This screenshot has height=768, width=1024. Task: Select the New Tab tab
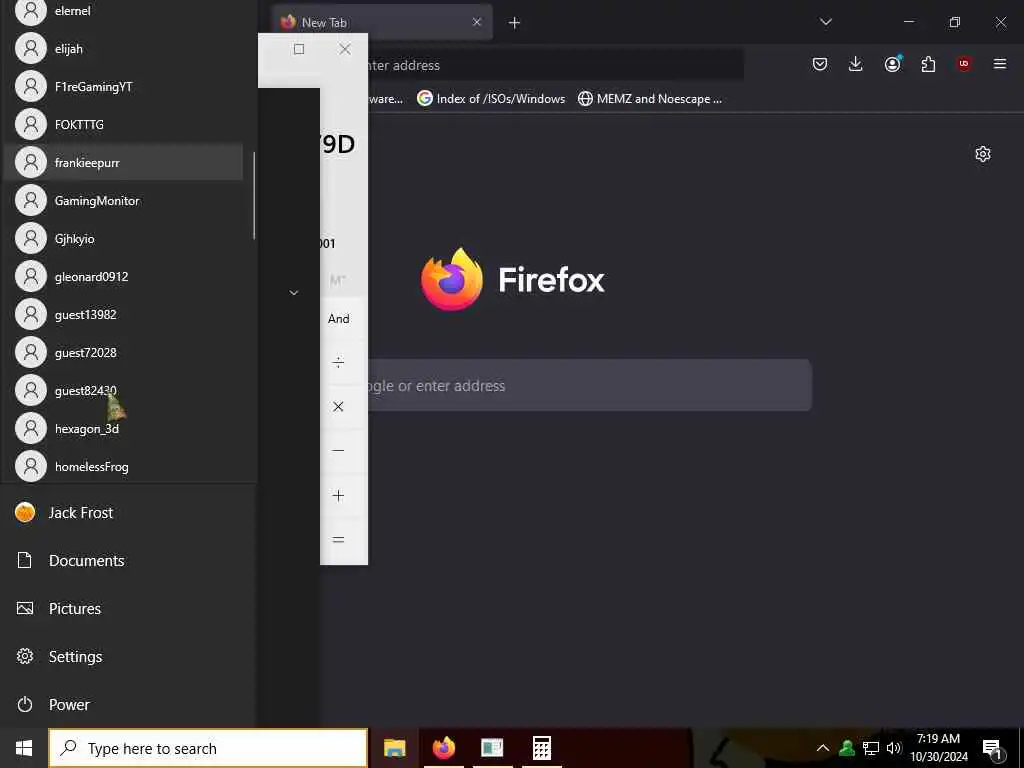(x=382, y=23)
